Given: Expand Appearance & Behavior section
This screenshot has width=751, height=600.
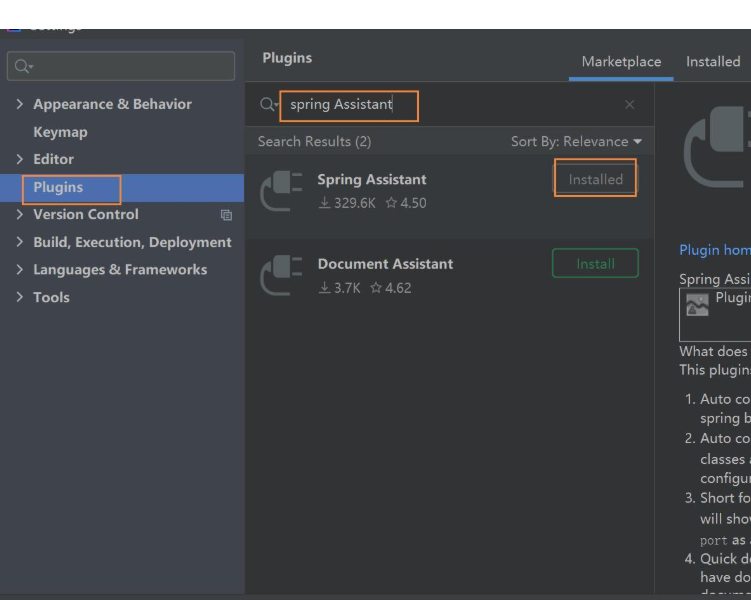Looking at the screenshot, I should [x=19, y=104].
